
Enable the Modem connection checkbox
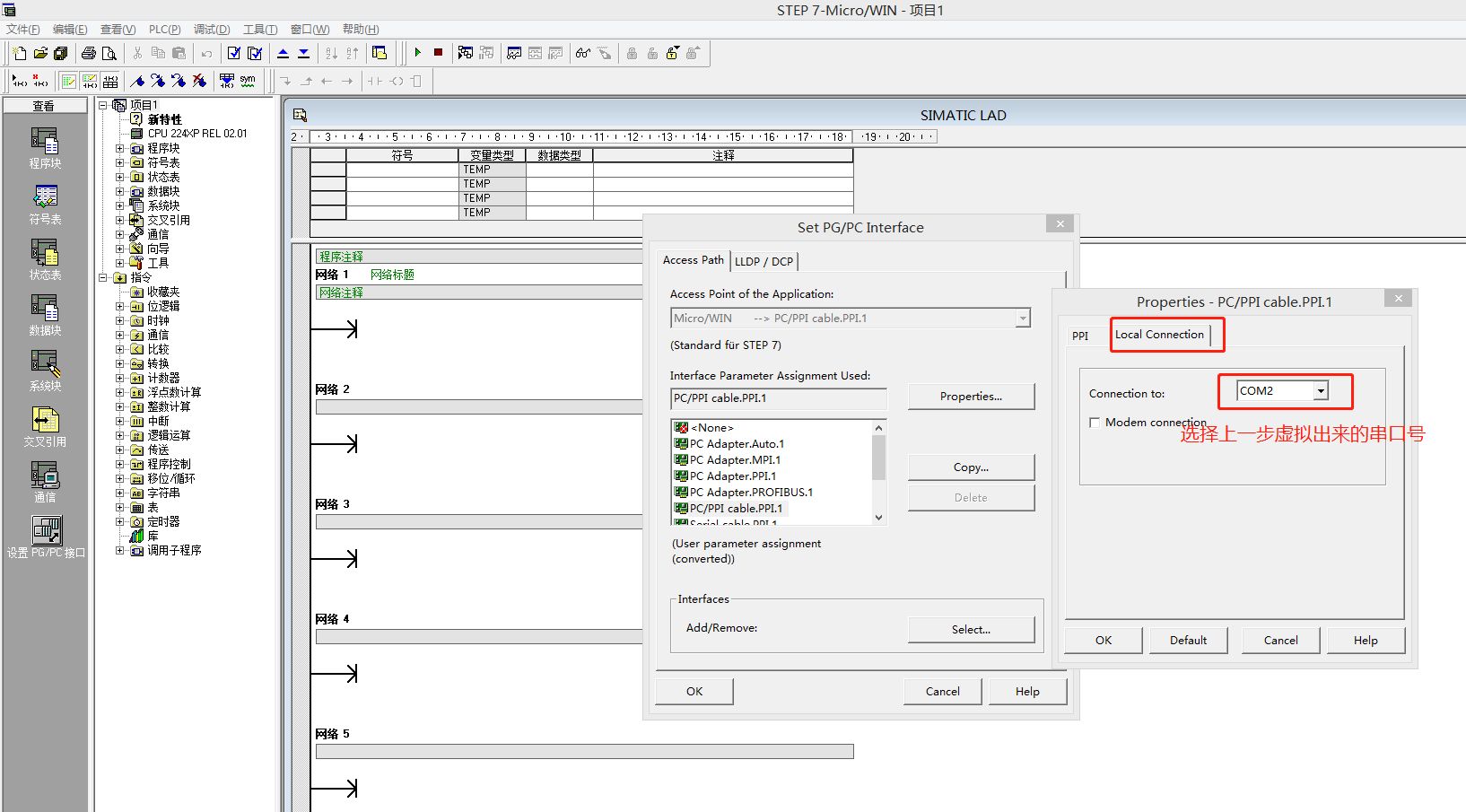1095,423
